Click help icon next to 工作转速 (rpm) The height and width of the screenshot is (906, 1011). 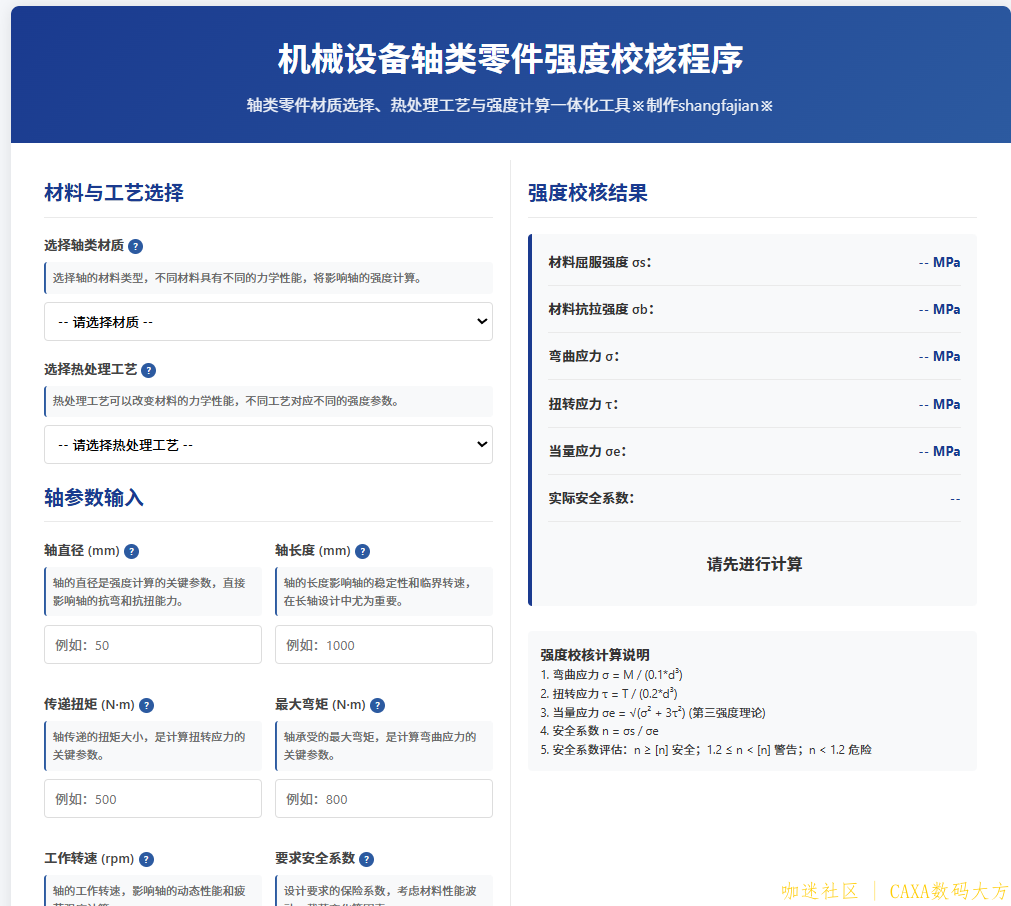point(146,859)
